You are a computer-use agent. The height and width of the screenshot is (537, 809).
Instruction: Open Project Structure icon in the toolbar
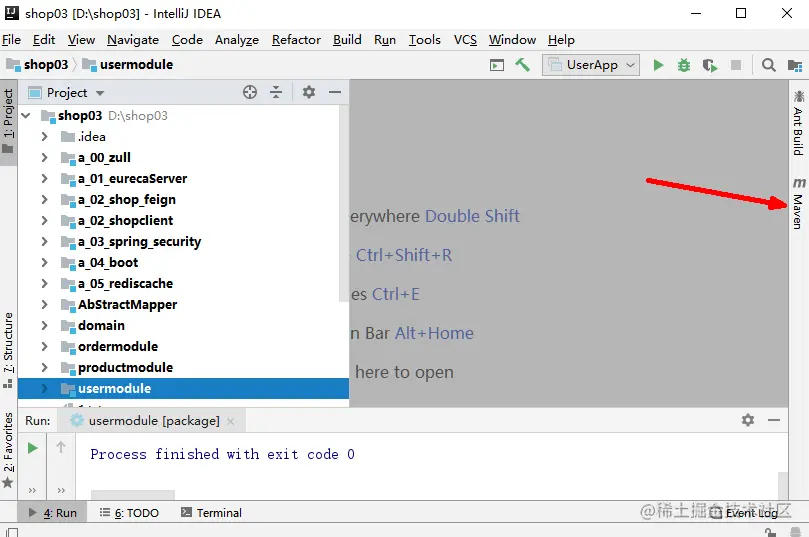[795, 66]
